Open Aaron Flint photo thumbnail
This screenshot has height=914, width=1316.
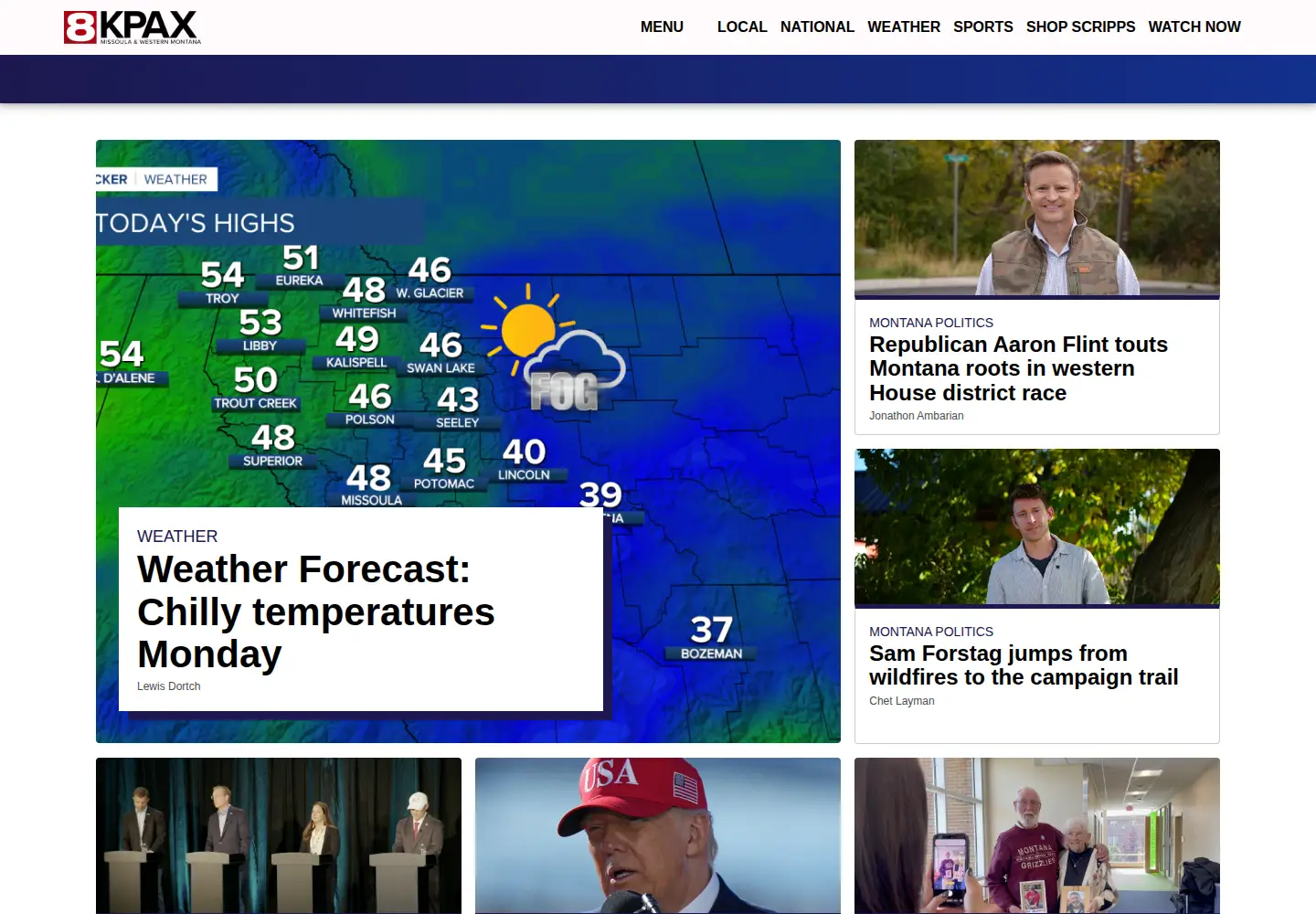pos(1037,218)
